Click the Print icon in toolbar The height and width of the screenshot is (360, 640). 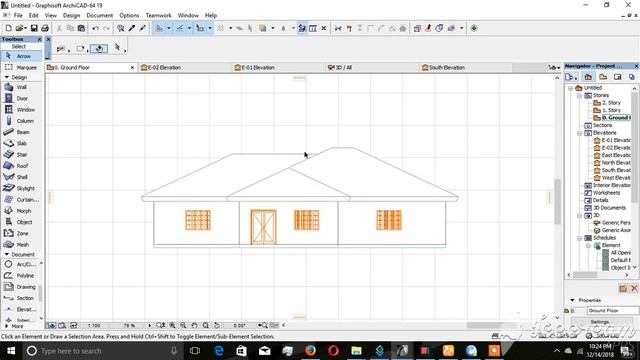(x=45, y=28)
